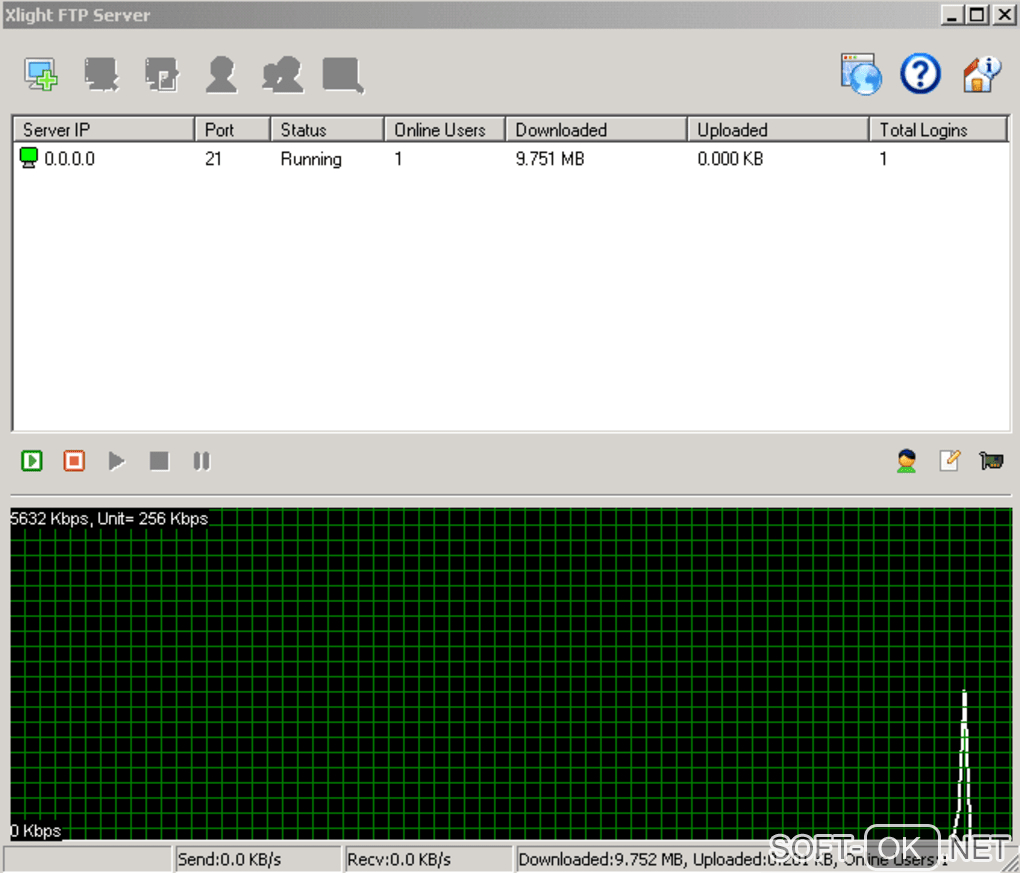
Task: Minimize the Xlight FTP Server window
Action: click(x=952, y=14)
